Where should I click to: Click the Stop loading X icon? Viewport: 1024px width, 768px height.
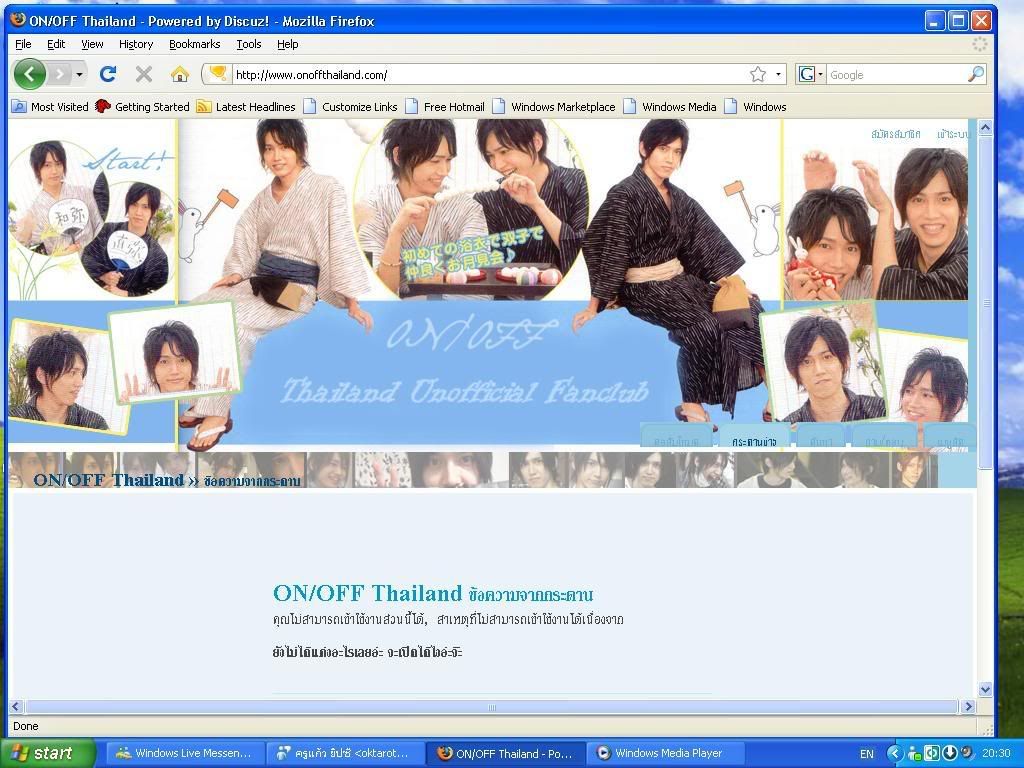[x=144, y=74]
